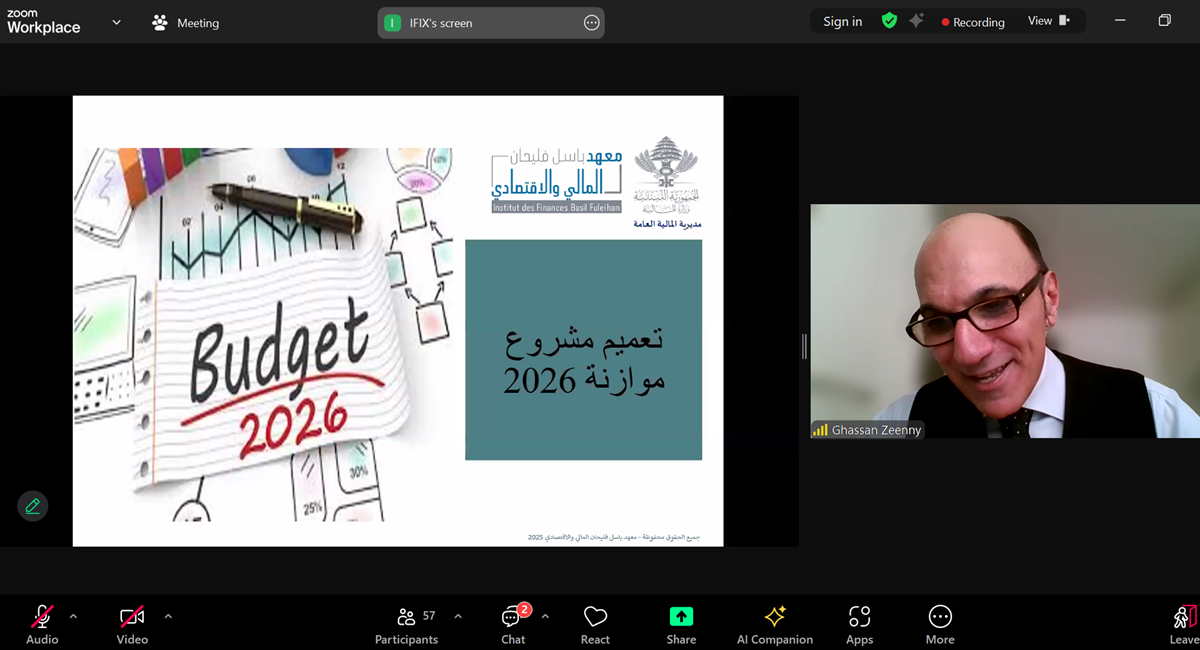Expand the caret next to Chat

(x=545, y=616)
